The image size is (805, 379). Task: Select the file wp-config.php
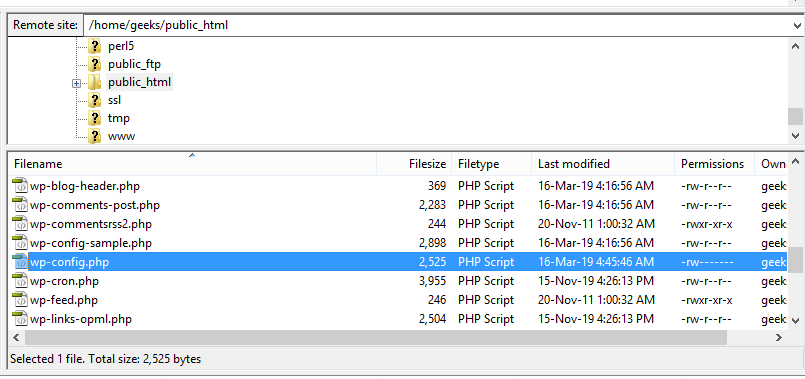pyautogui.click(x=69, y=262)
